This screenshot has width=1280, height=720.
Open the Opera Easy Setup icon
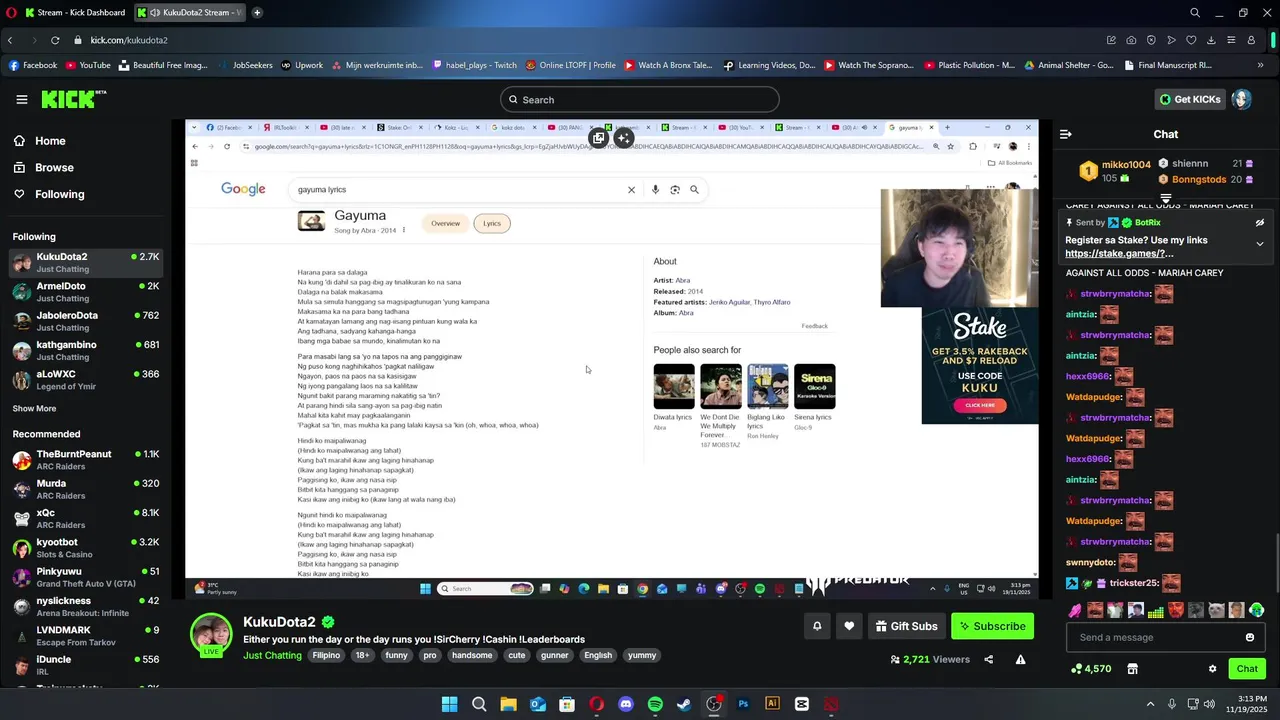[x=1231, y=40]
